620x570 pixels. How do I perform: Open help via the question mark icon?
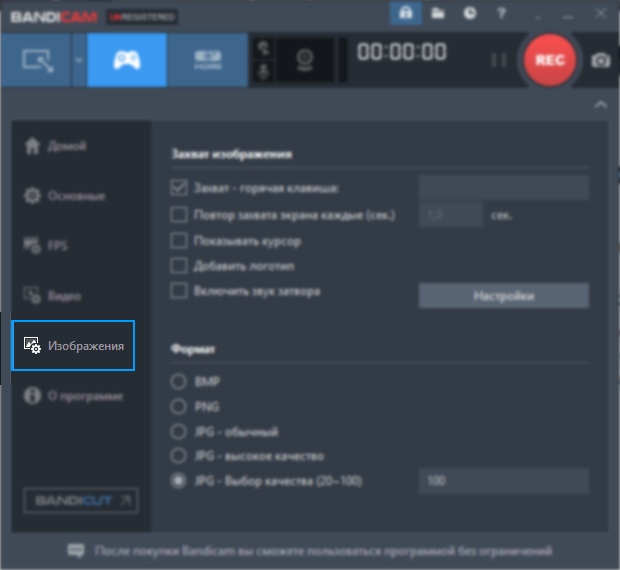click(501, 13)
